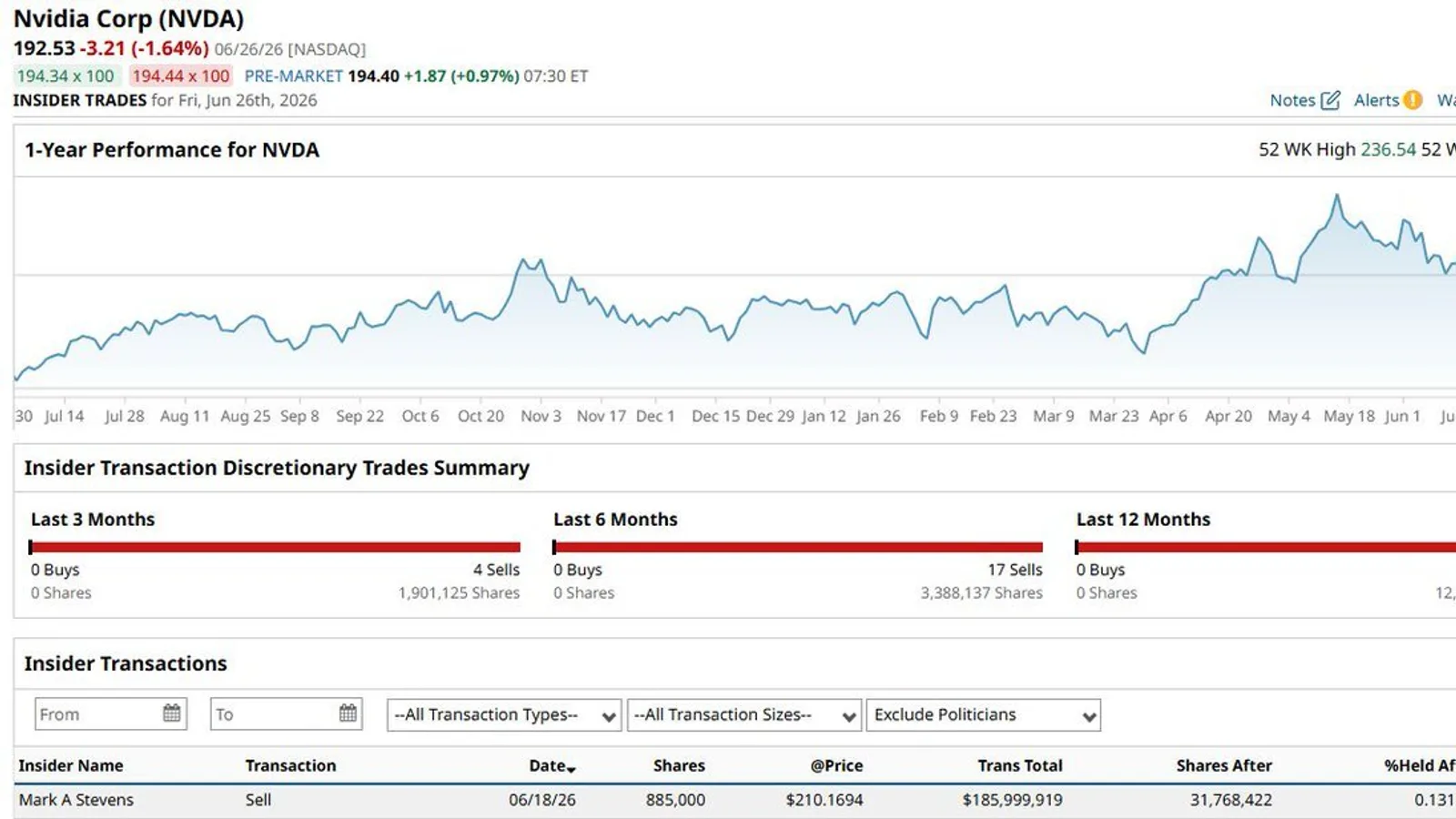Sort table by Trans Total header
This screenshot has width=1456, height=819.
click(x=1020, y=765)
